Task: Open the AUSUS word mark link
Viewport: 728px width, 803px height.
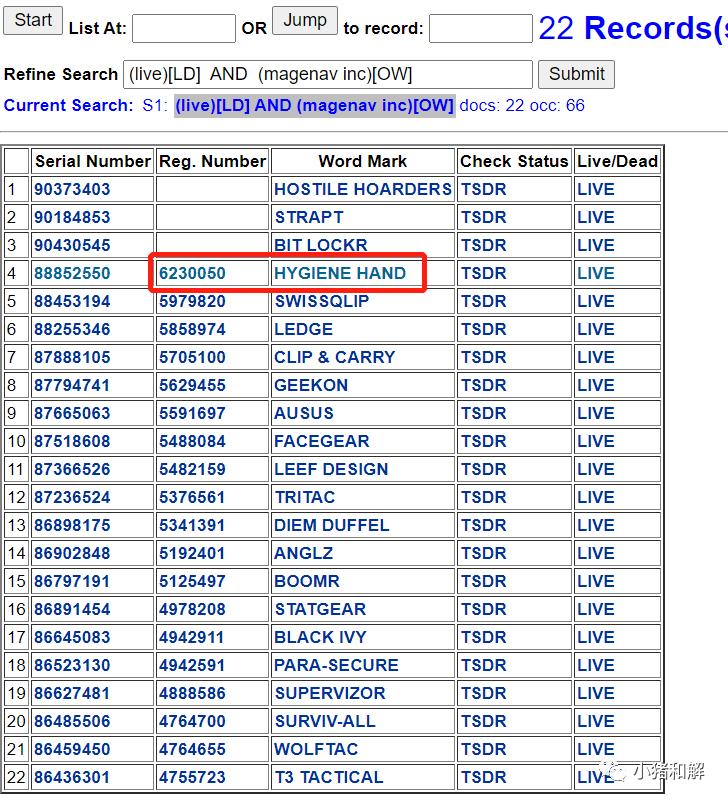Action: (x=304, y=413)
